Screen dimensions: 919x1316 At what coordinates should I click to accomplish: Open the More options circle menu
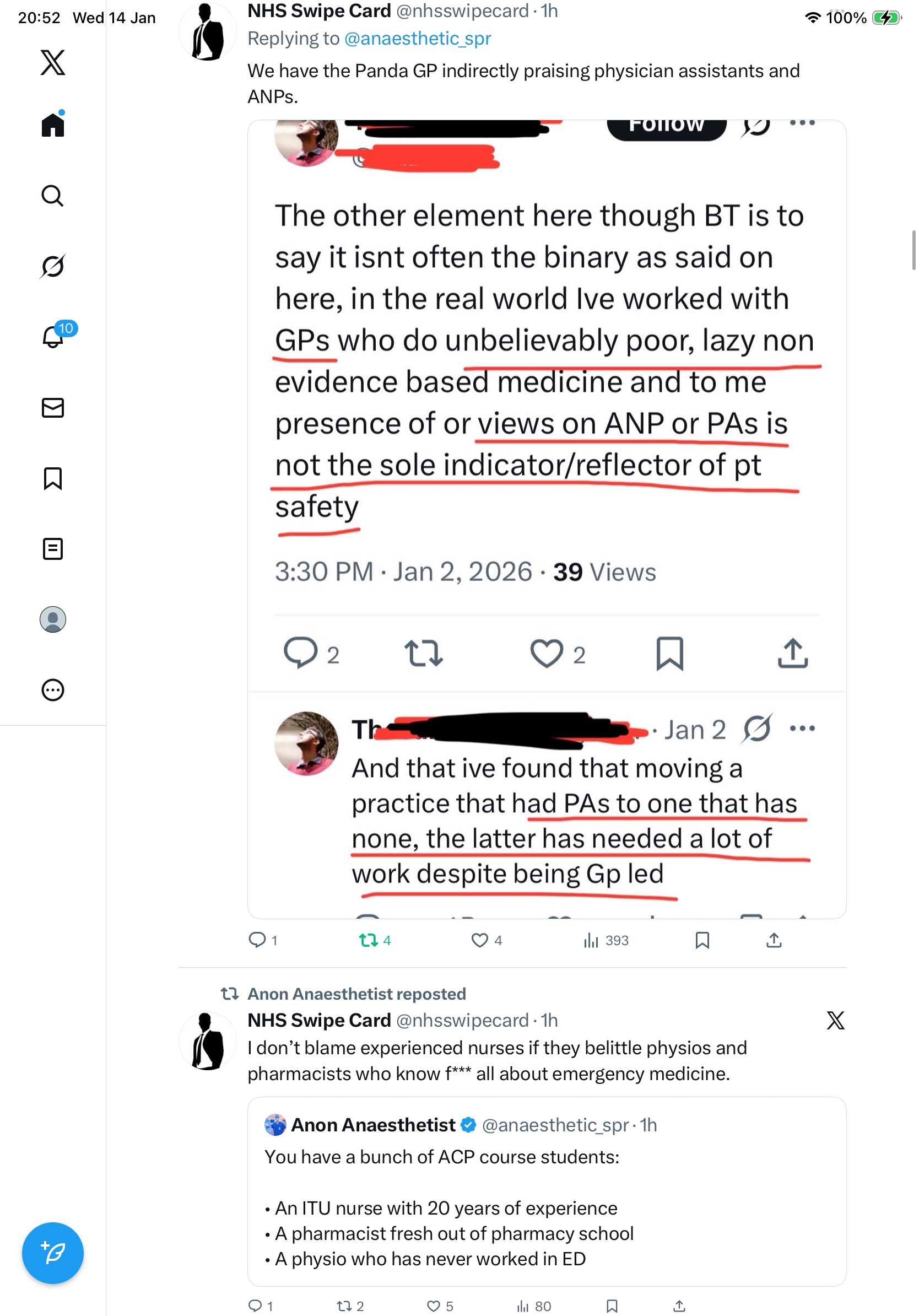point(53,689)
